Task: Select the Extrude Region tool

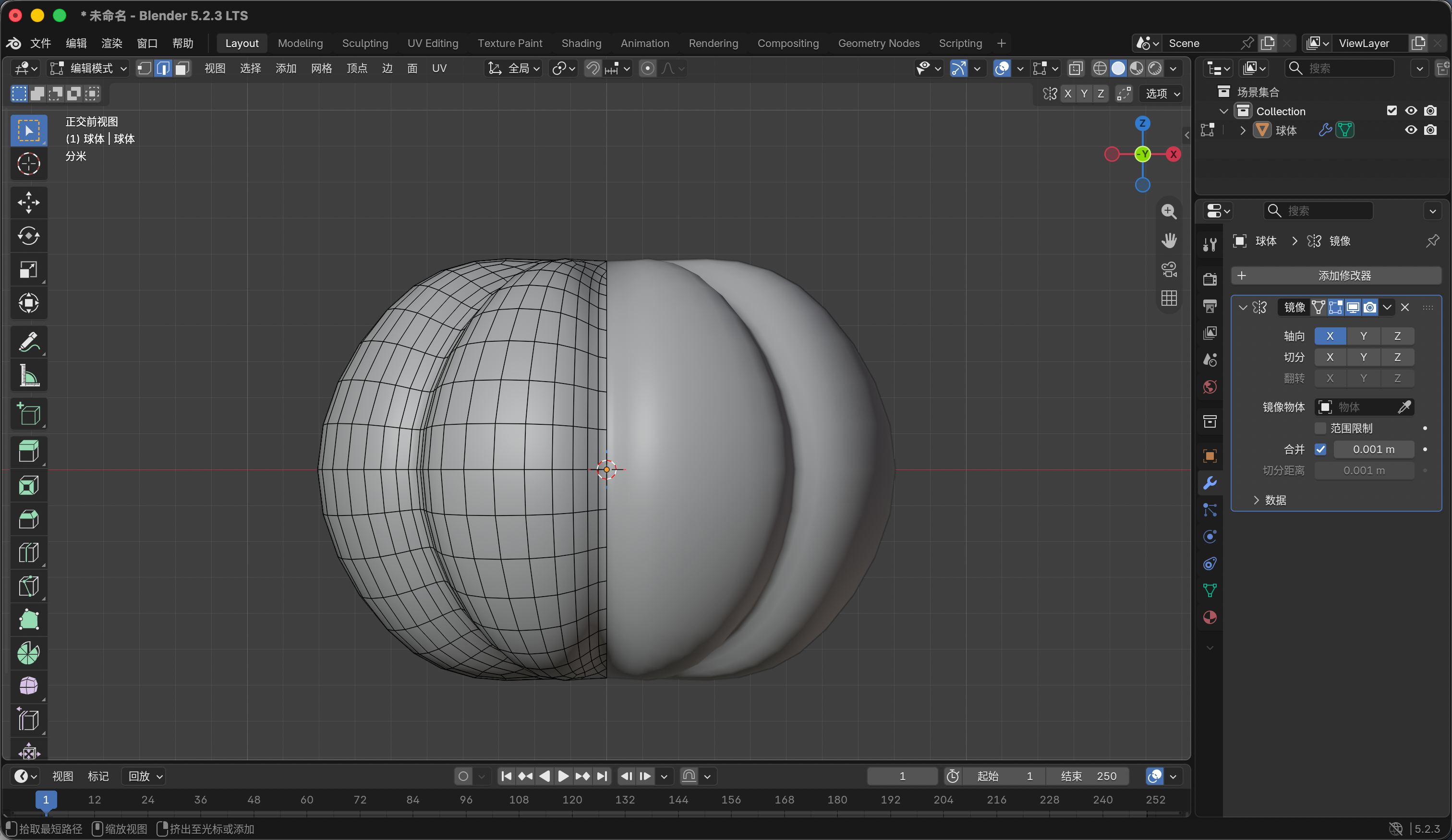Action: click(28, 452)
